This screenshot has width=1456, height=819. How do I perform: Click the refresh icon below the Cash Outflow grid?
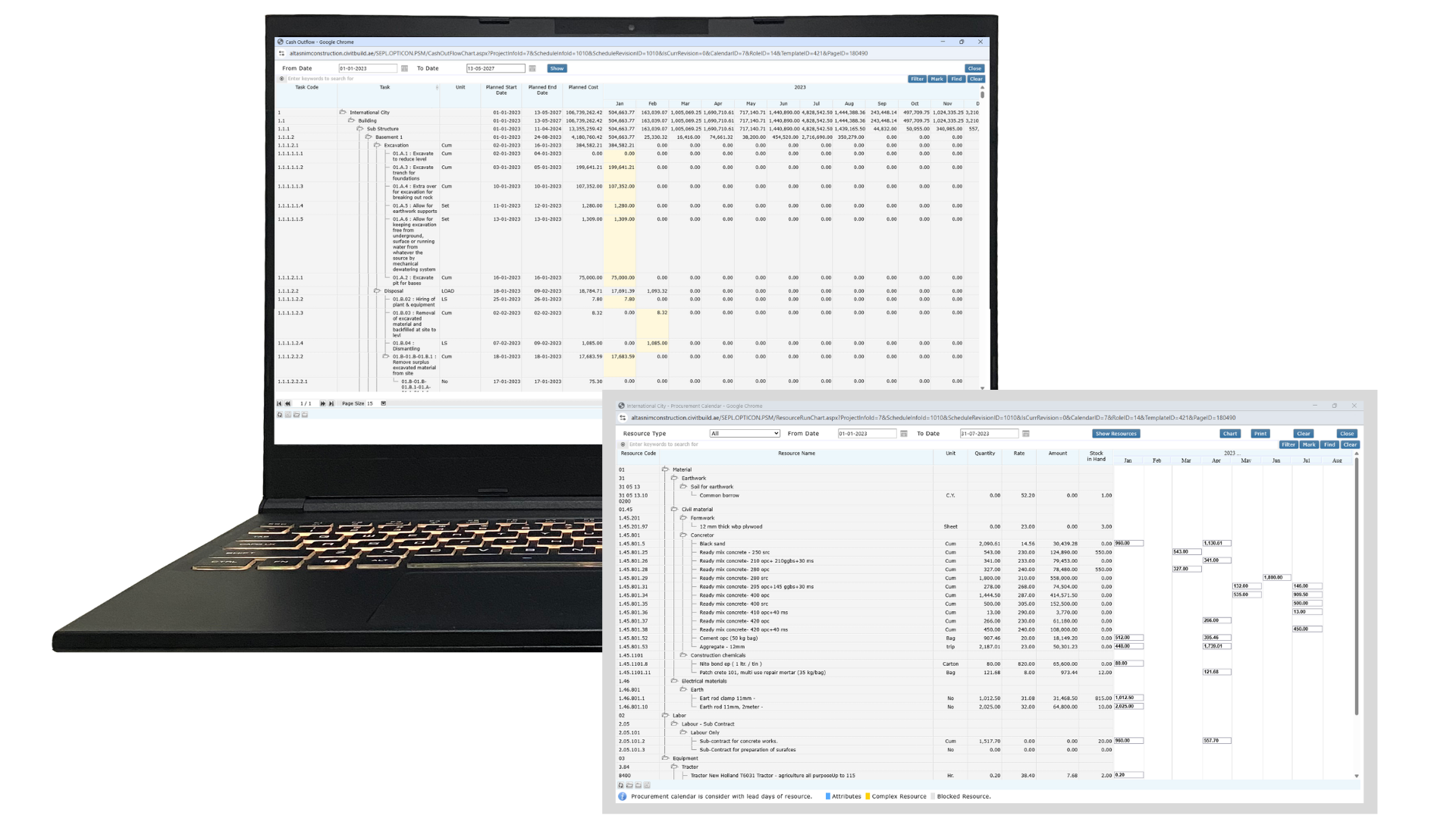280,415
